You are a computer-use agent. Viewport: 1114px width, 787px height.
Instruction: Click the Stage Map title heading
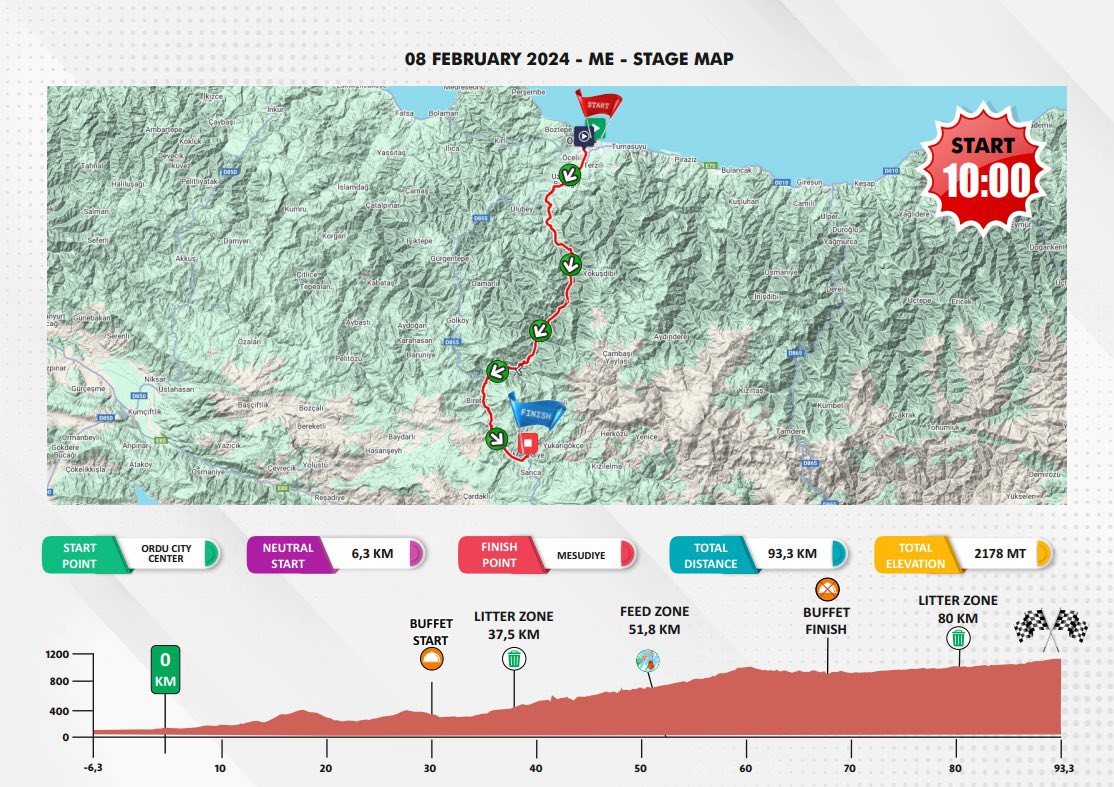tap(569, 59)
